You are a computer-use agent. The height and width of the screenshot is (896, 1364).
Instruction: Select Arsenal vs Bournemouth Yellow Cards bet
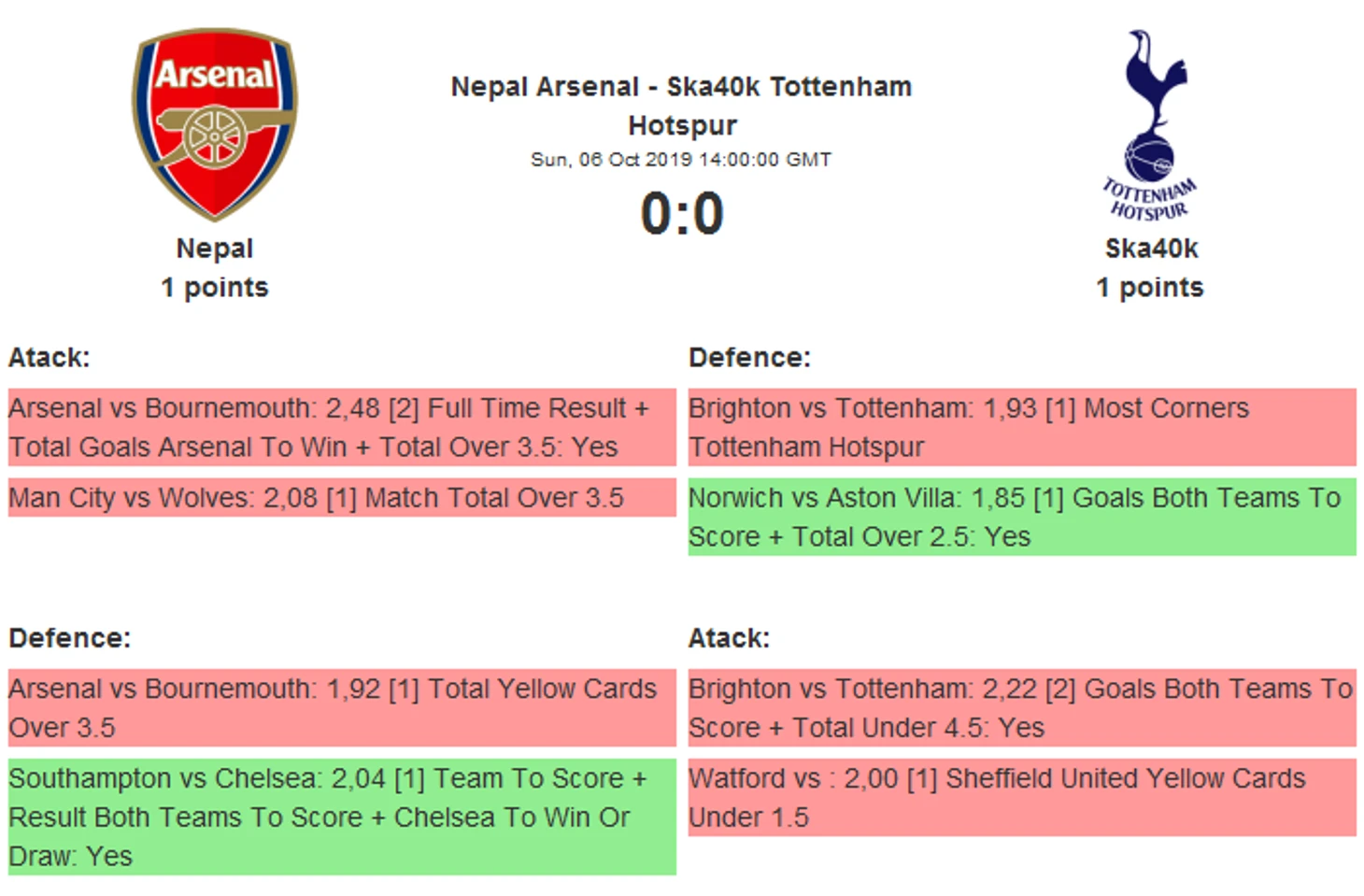click(x=341, y=708)
